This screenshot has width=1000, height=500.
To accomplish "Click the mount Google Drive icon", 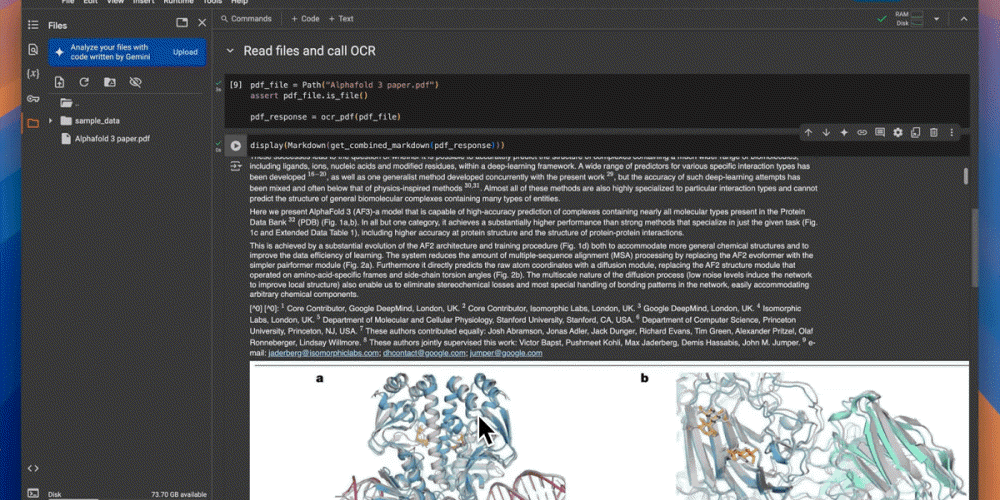I will click(x=110, y=82).
